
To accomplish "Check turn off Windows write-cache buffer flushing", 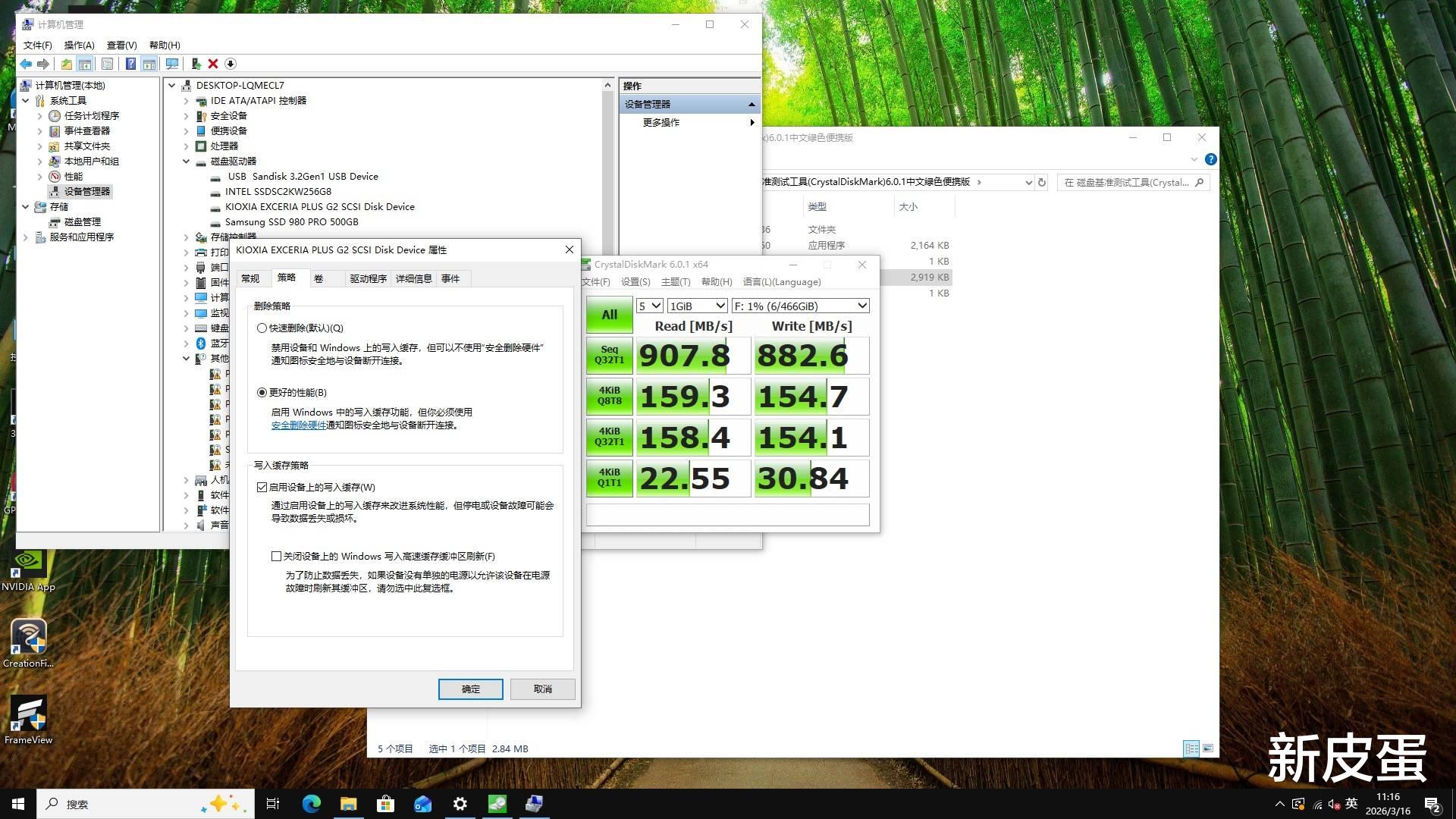I will (x=277, y=557).
